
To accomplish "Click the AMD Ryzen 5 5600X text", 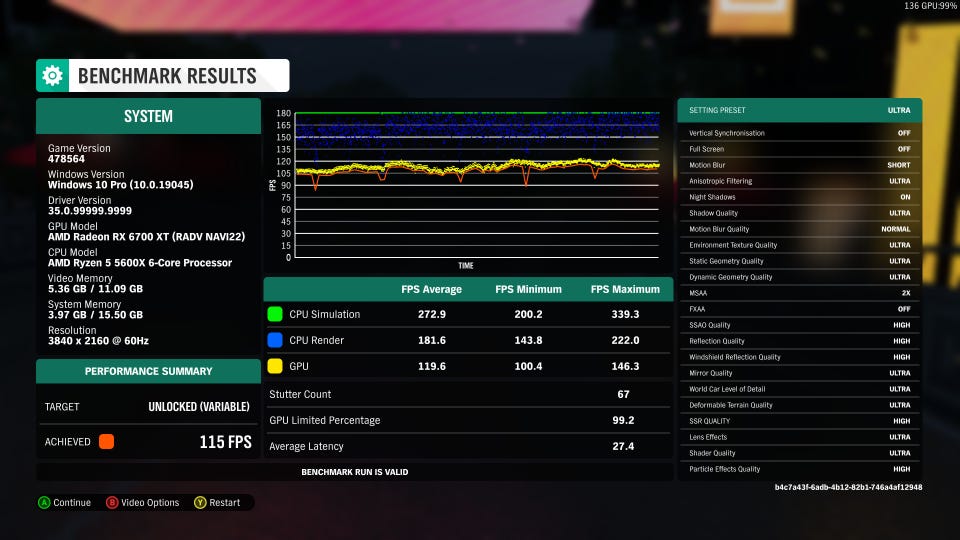I will coord(140,263).
